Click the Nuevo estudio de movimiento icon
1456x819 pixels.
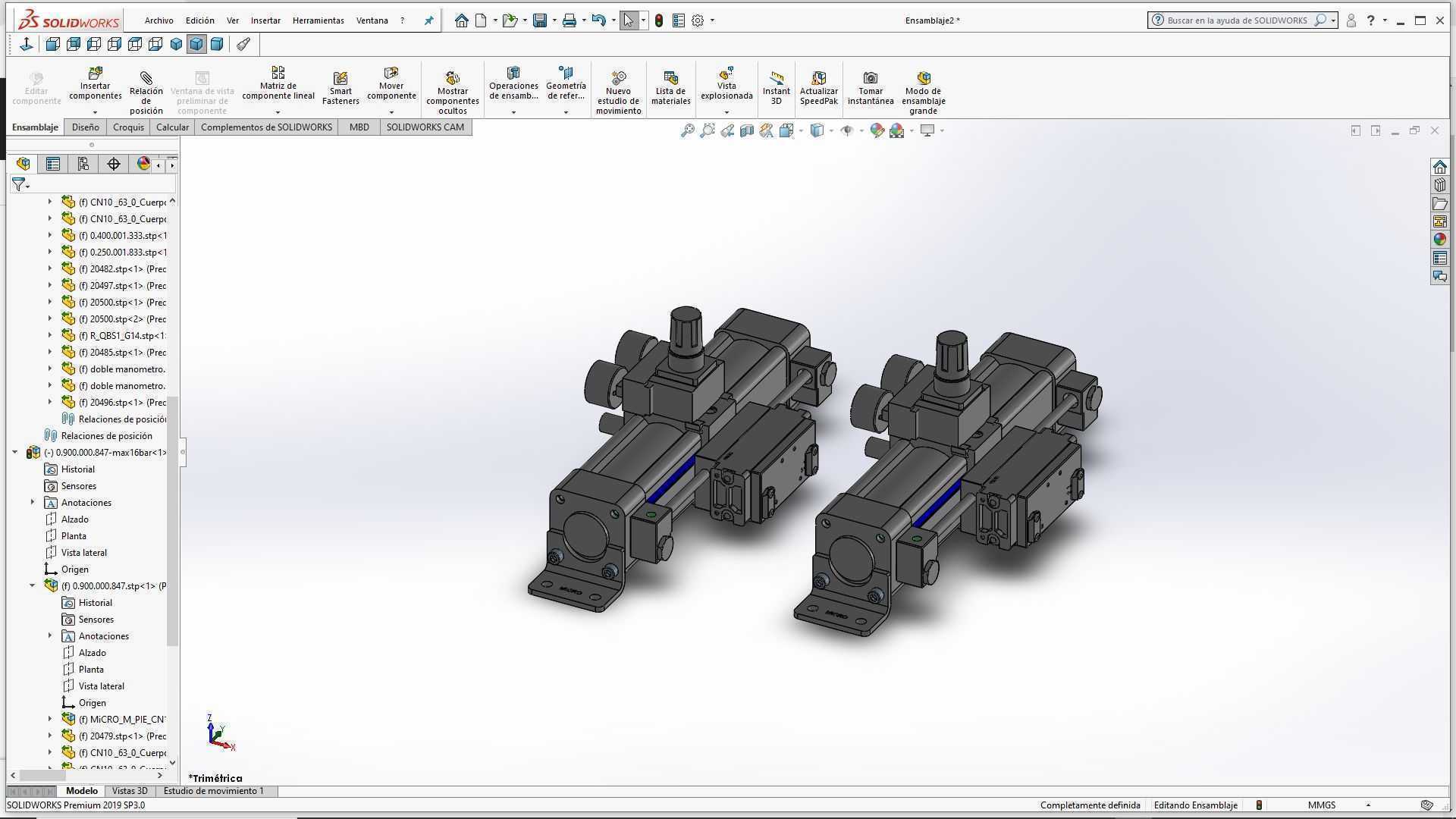(618, 77)
